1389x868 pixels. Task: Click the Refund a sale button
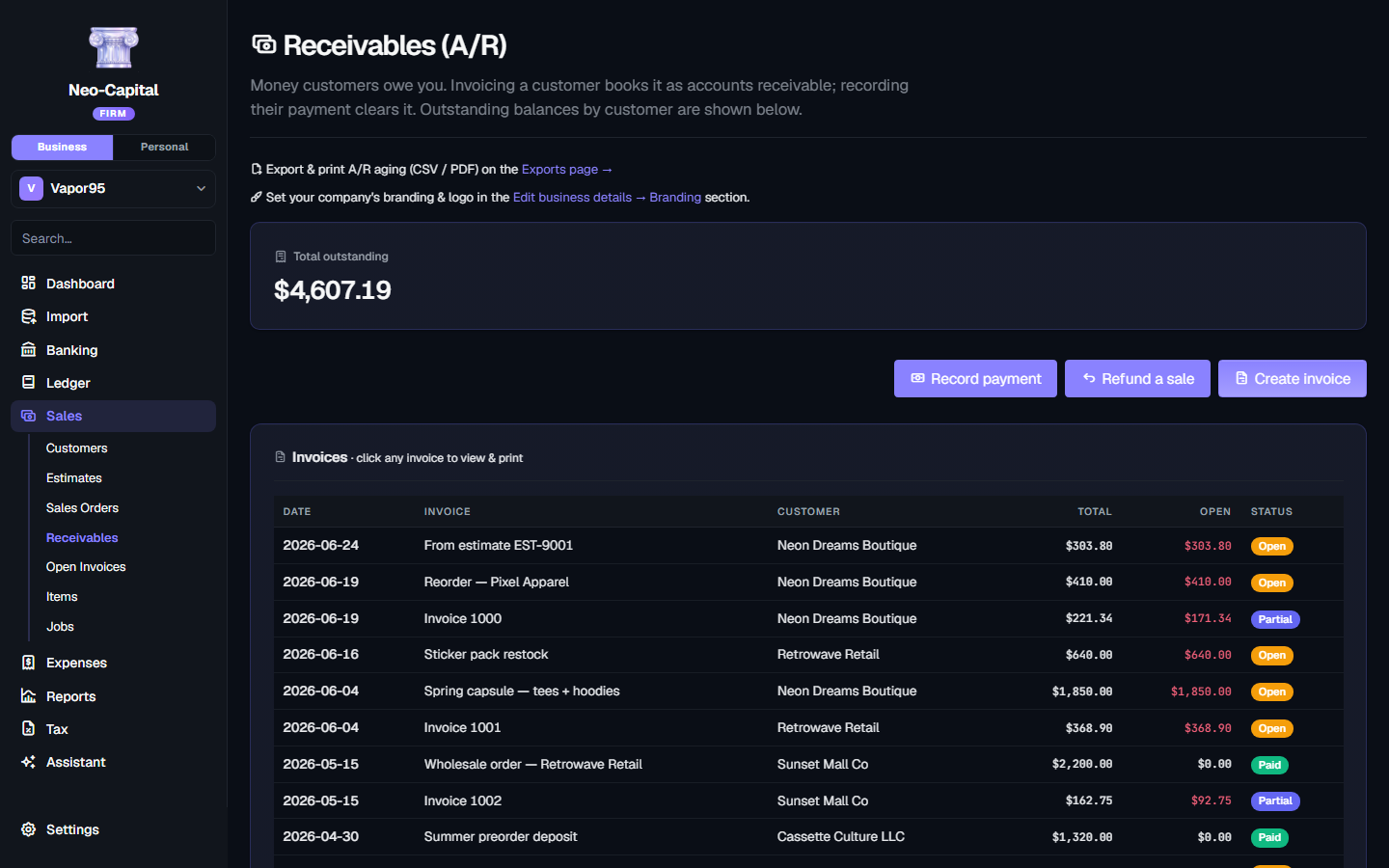click(x=1137, y=378)
